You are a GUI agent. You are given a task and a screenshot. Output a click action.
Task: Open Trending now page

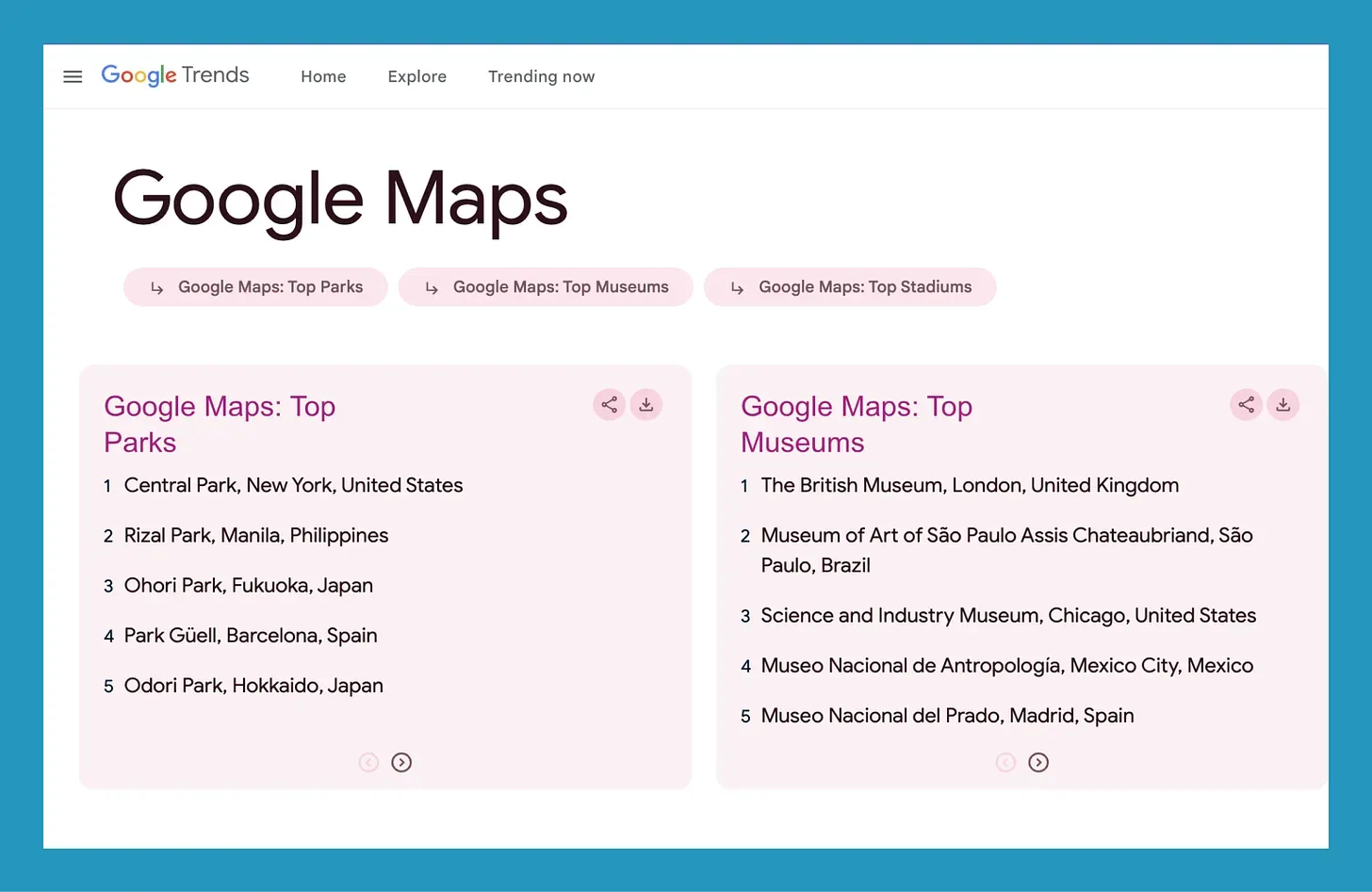point(541,76)
